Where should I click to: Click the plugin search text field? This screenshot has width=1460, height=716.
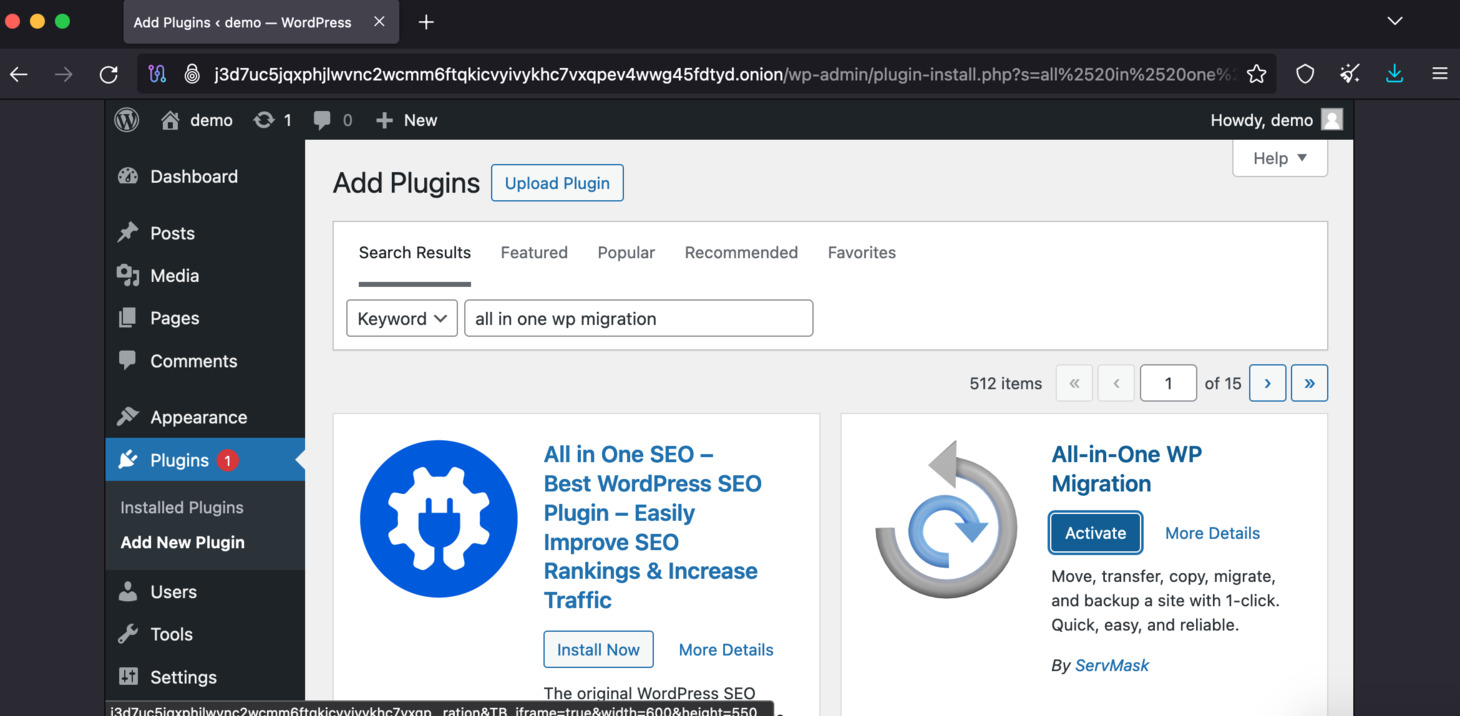(639, 318)
